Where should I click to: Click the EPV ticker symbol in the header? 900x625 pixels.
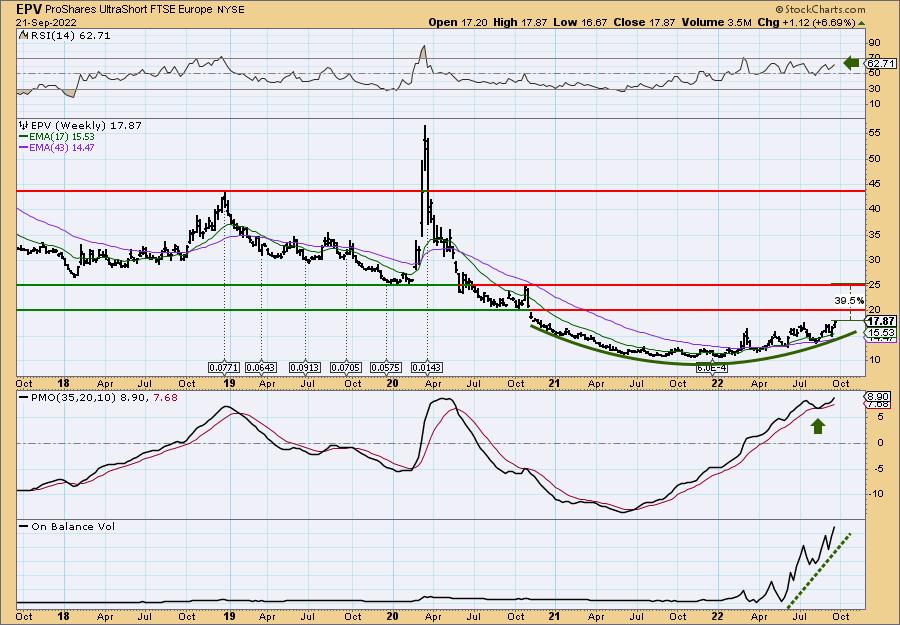tap(30, 9)
